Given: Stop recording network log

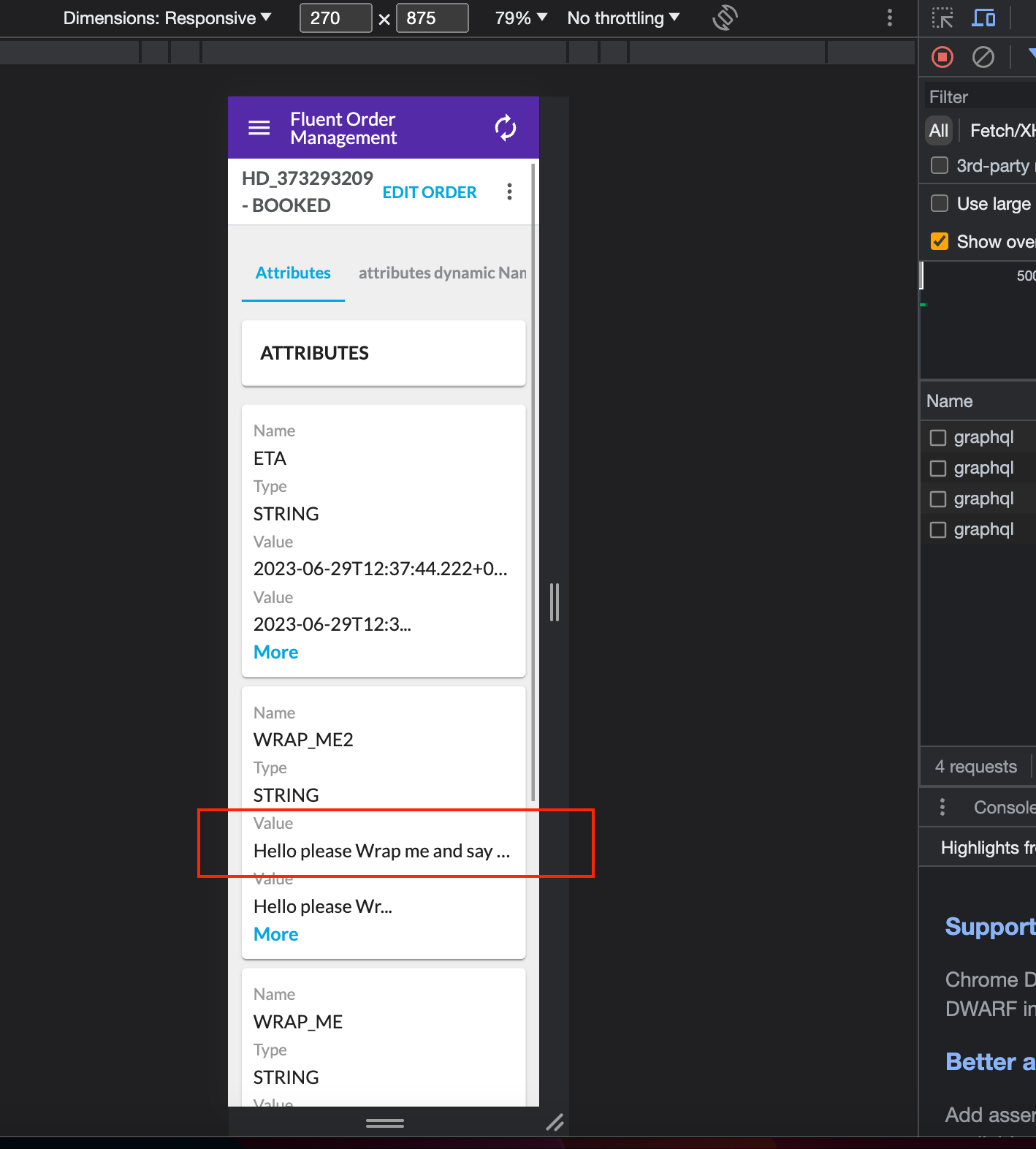Looking at the screenshot, I should [x=942, y=57].
